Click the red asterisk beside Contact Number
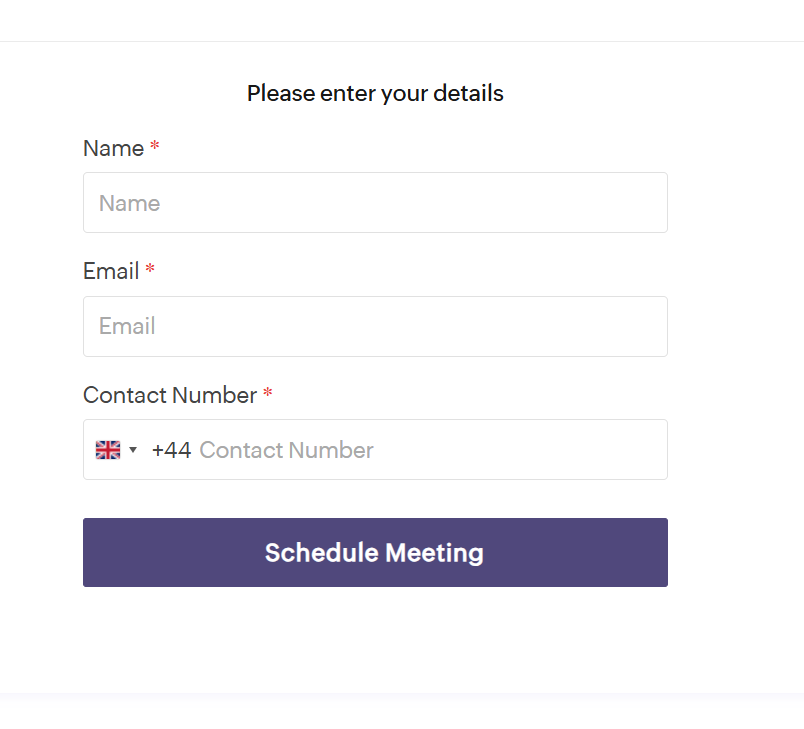804x729 pixels. click(x=268, y=393)
